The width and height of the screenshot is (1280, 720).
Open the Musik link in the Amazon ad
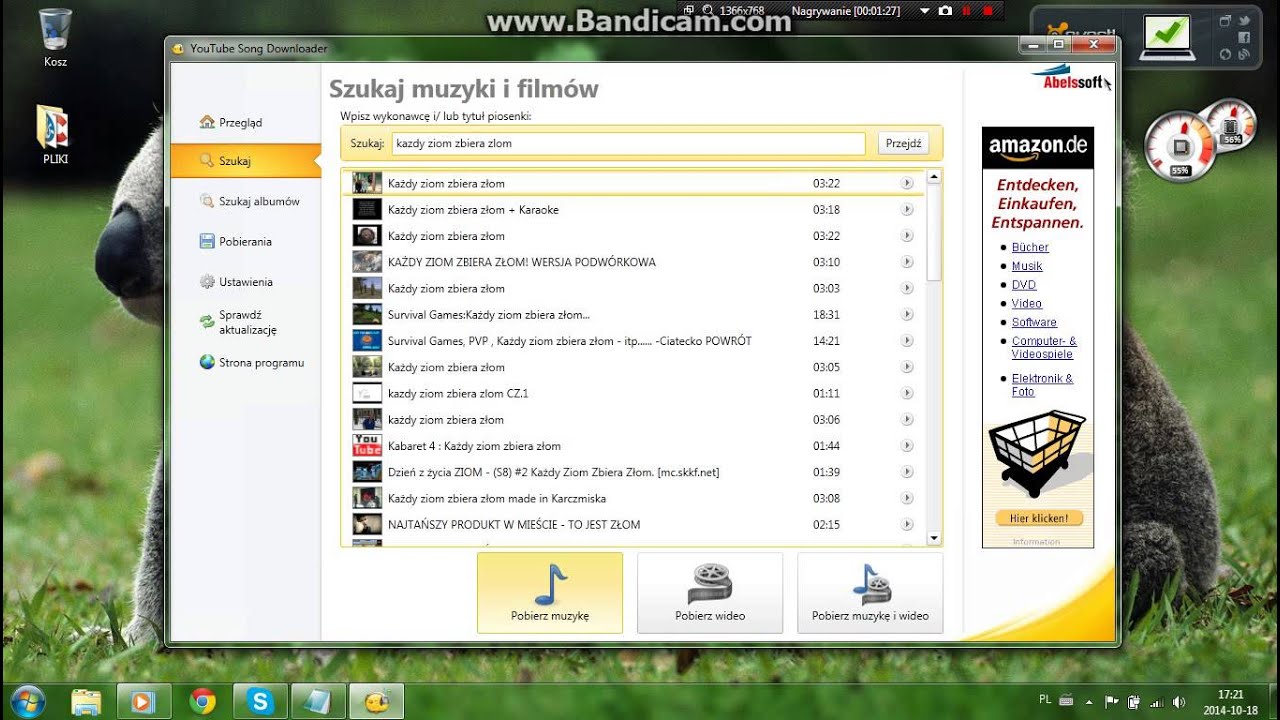tap(1027, 266)
